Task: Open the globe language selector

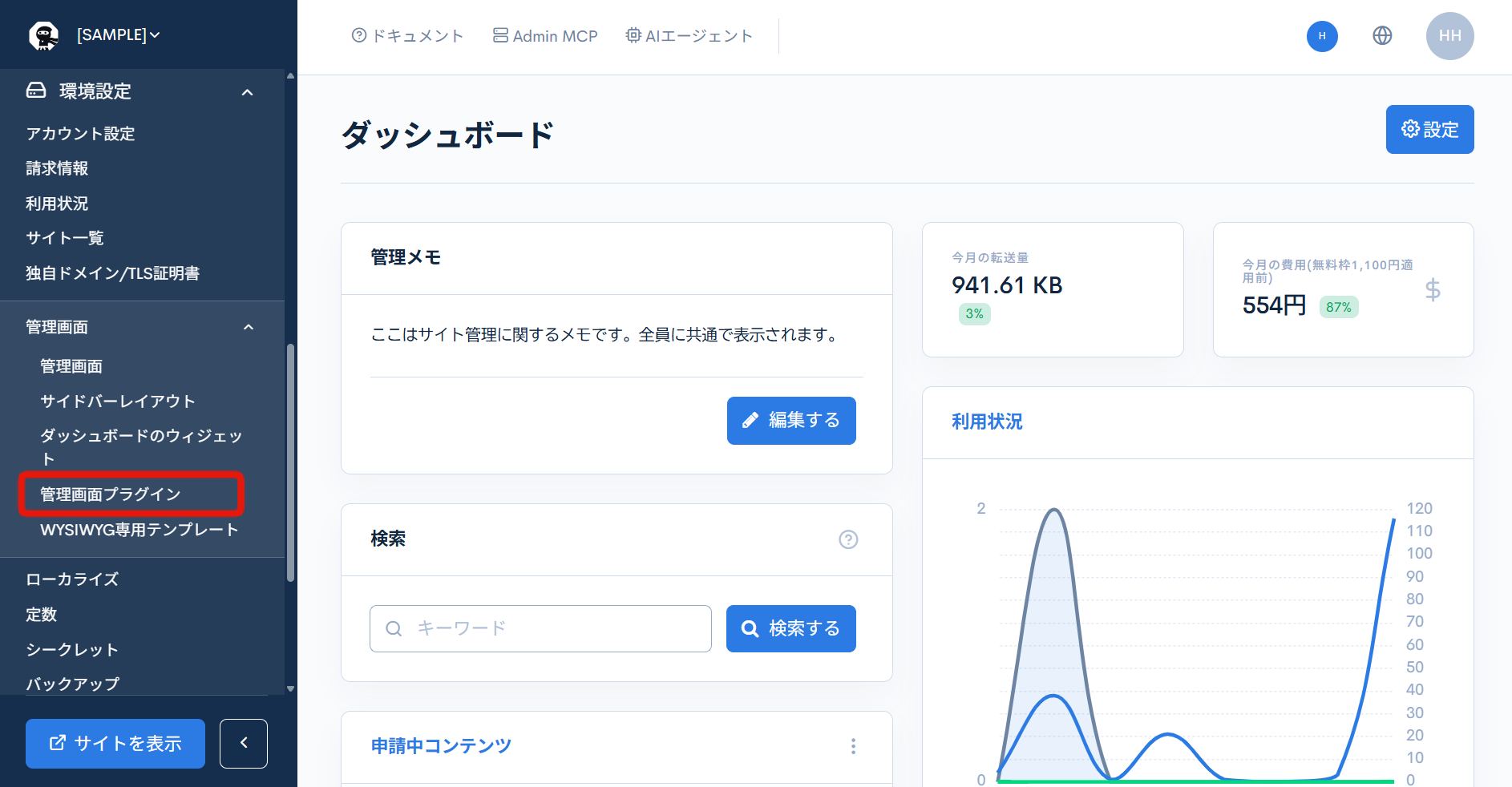Action: point(1382,35)
